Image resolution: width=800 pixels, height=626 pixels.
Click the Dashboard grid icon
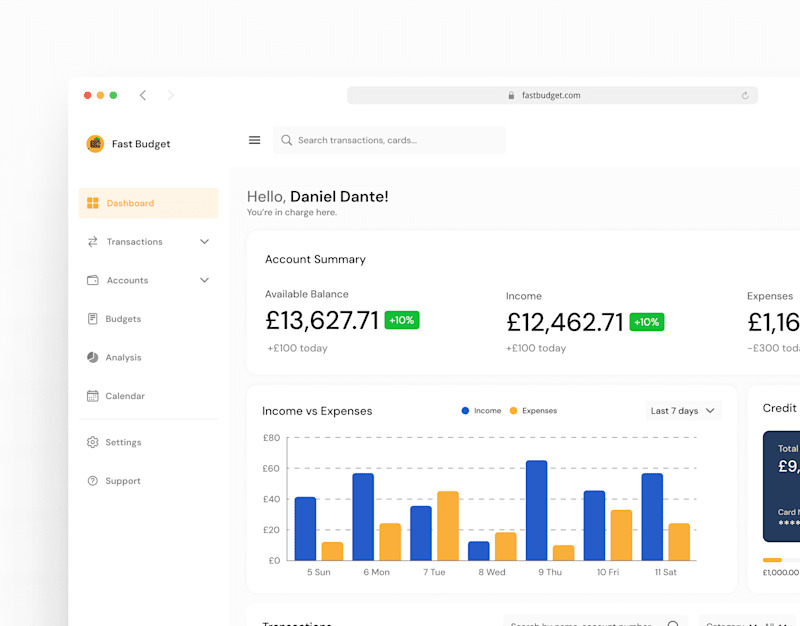tap(93, 203)
